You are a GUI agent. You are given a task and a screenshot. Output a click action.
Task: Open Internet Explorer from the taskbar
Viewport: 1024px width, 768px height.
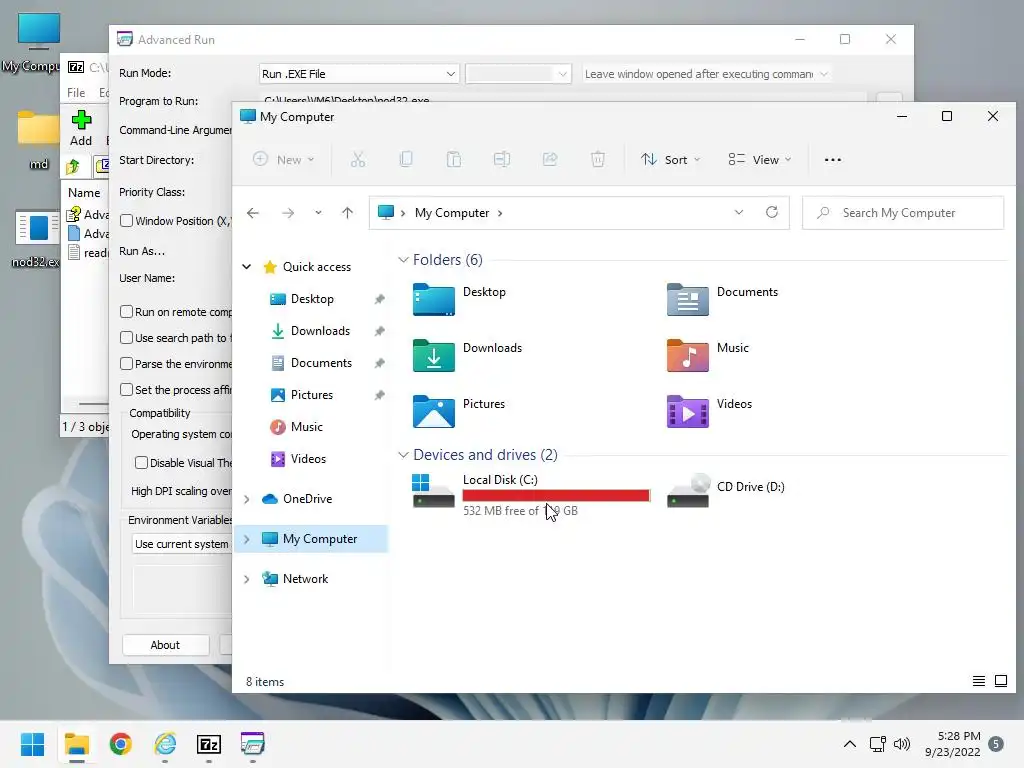pyautogui.click(x=165, y=744)
